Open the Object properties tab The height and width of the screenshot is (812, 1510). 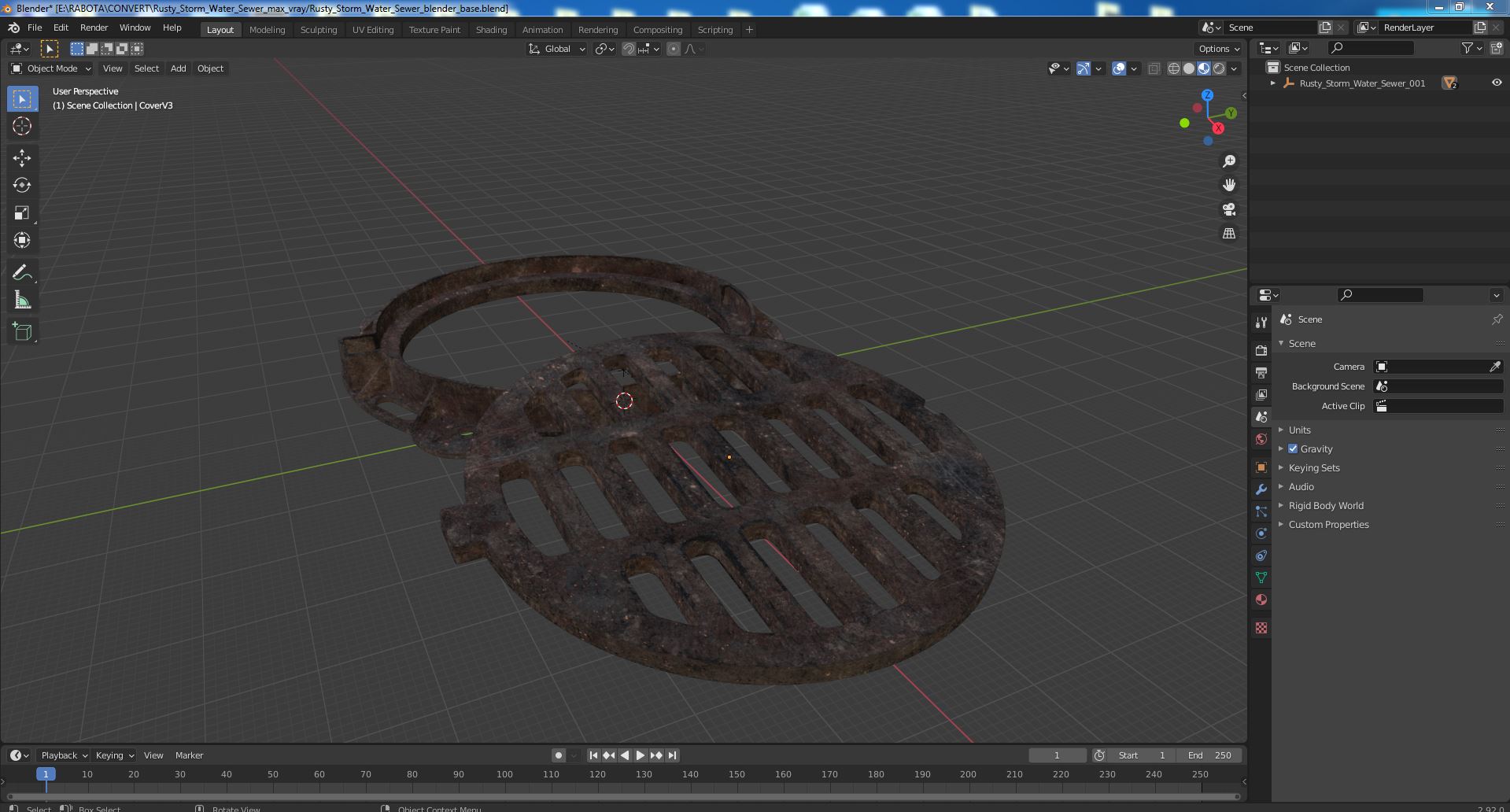(x=1261, y=467)
